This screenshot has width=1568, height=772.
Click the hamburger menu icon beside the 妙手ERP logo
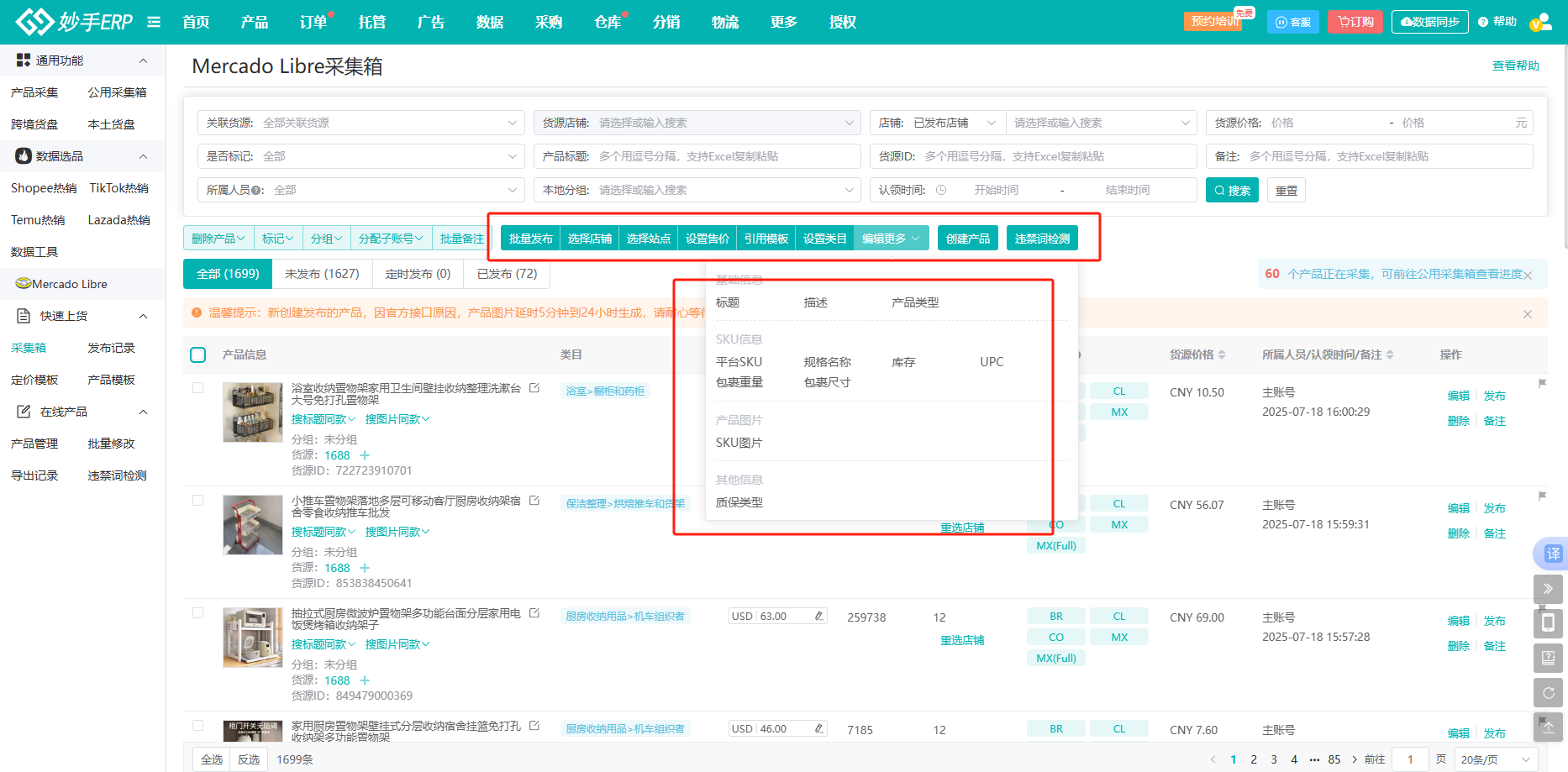pyautogui.click(x=154, y=22)
